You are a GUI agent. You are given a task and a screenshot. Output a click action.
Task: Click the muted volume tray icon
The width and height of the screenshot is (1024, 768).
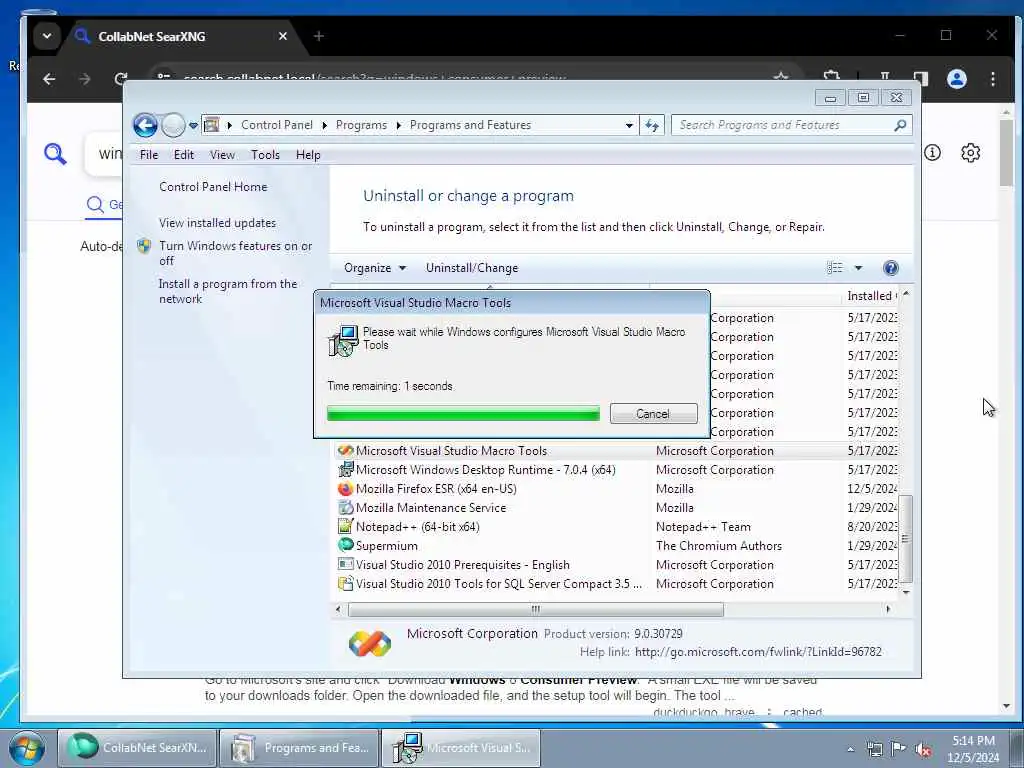click(923, 749)
